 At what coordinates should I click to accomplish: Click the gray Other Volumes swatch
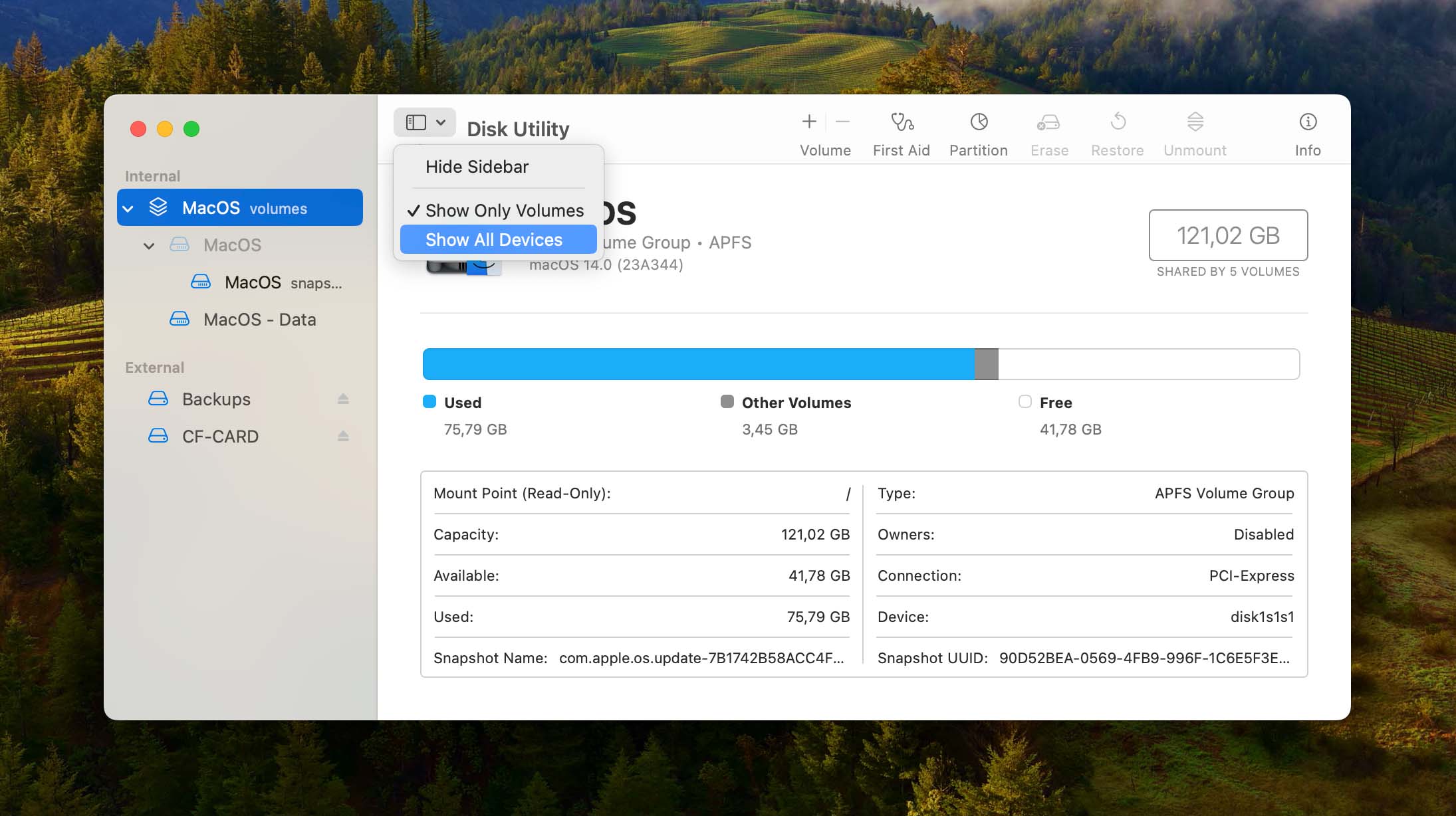[727, 401]
